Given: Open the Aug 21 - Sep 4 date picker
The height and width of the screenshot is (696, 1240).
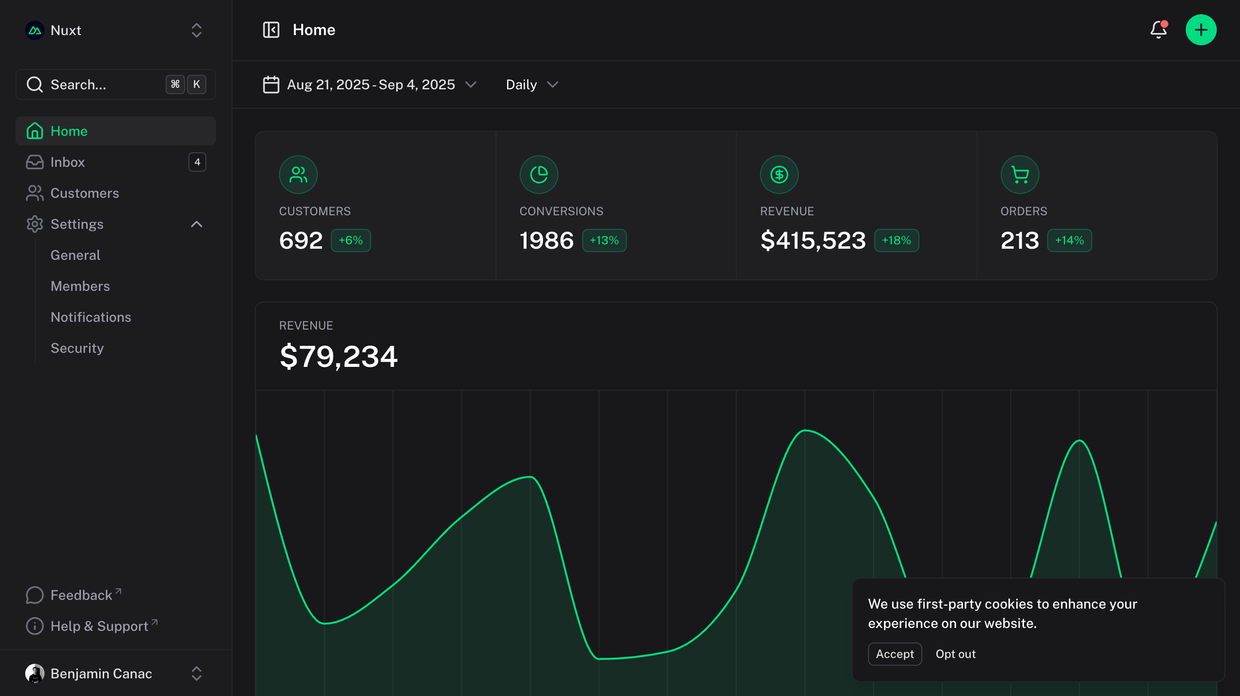Looking at the screenshot, I should tap(369, 85).
